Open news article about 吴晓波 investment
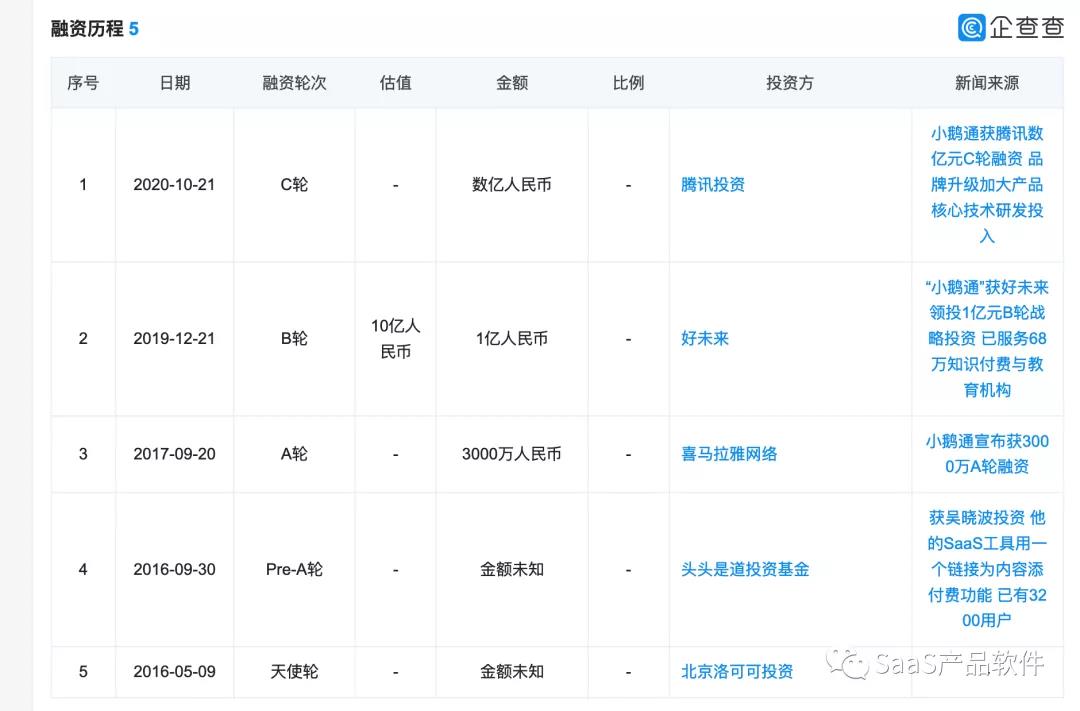 [x=986, y=570]
